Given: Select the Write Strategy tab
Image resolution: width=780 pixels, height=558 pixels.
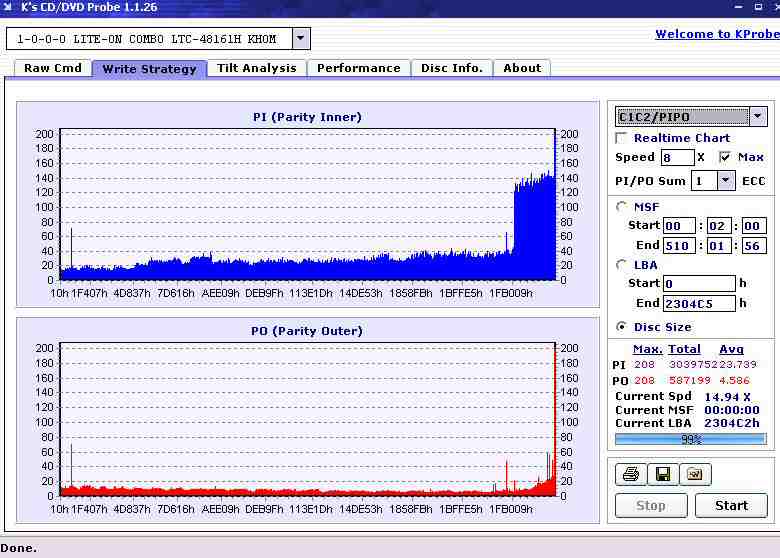Looking at the screenshot, I should (149, 69).
